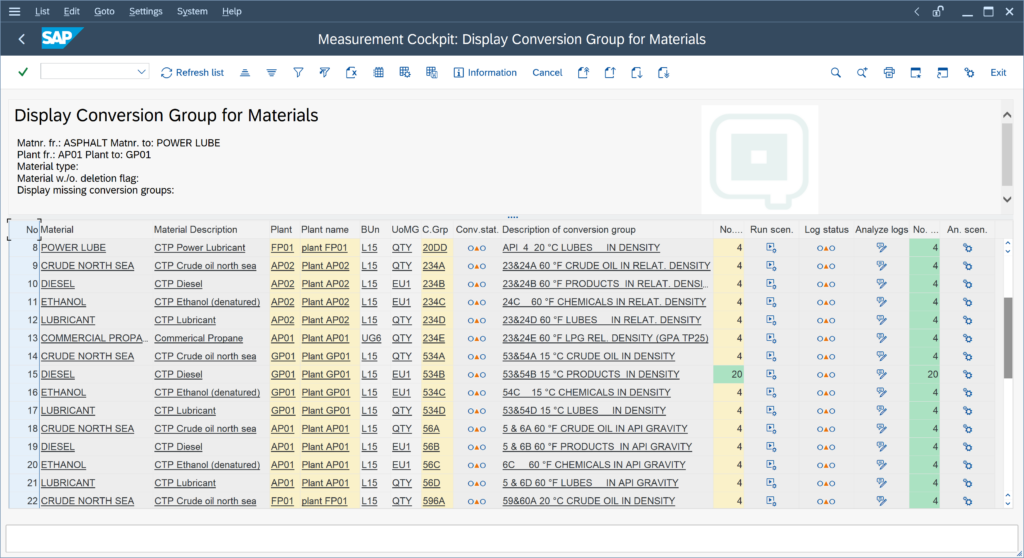Click '5 & 6A 60 °F CRUDE OIL IN API GRAVITY'
1024x558 pixels.
595,429
